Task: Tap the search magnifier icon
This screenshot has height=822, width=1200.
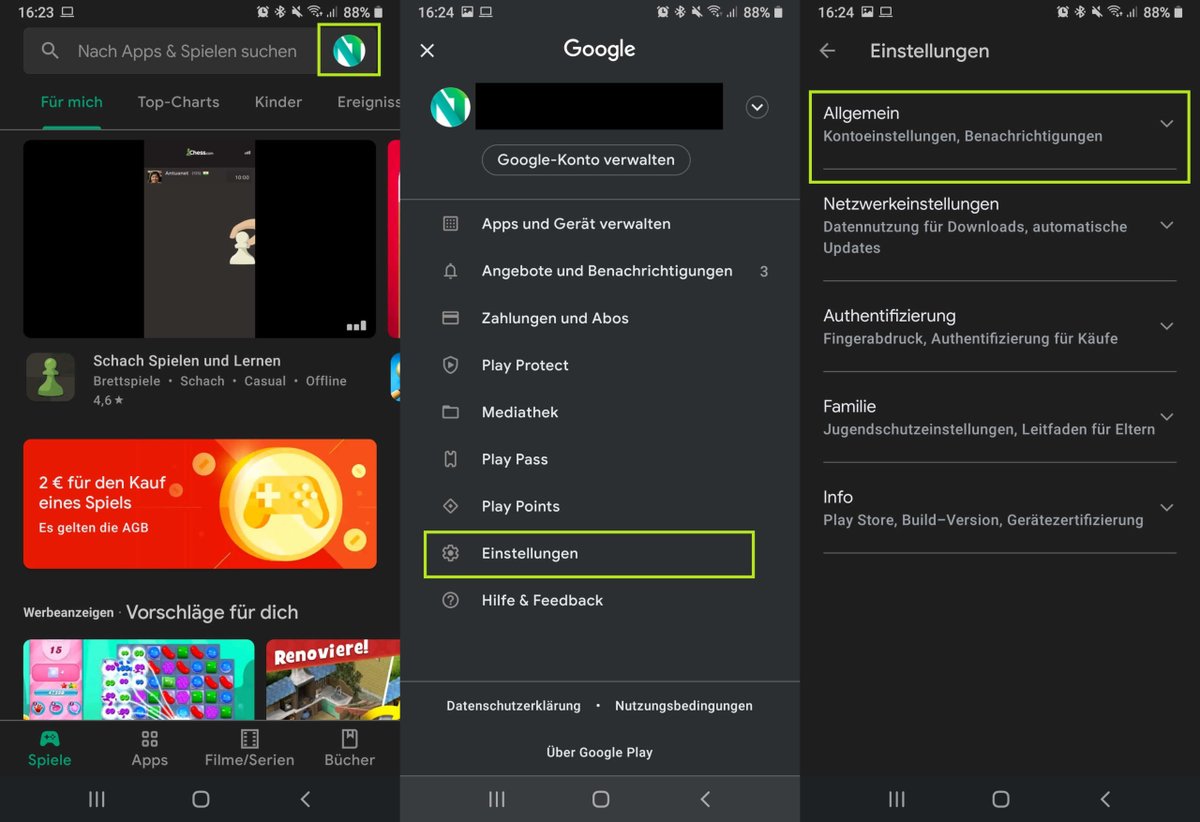Action: (49, 51)
